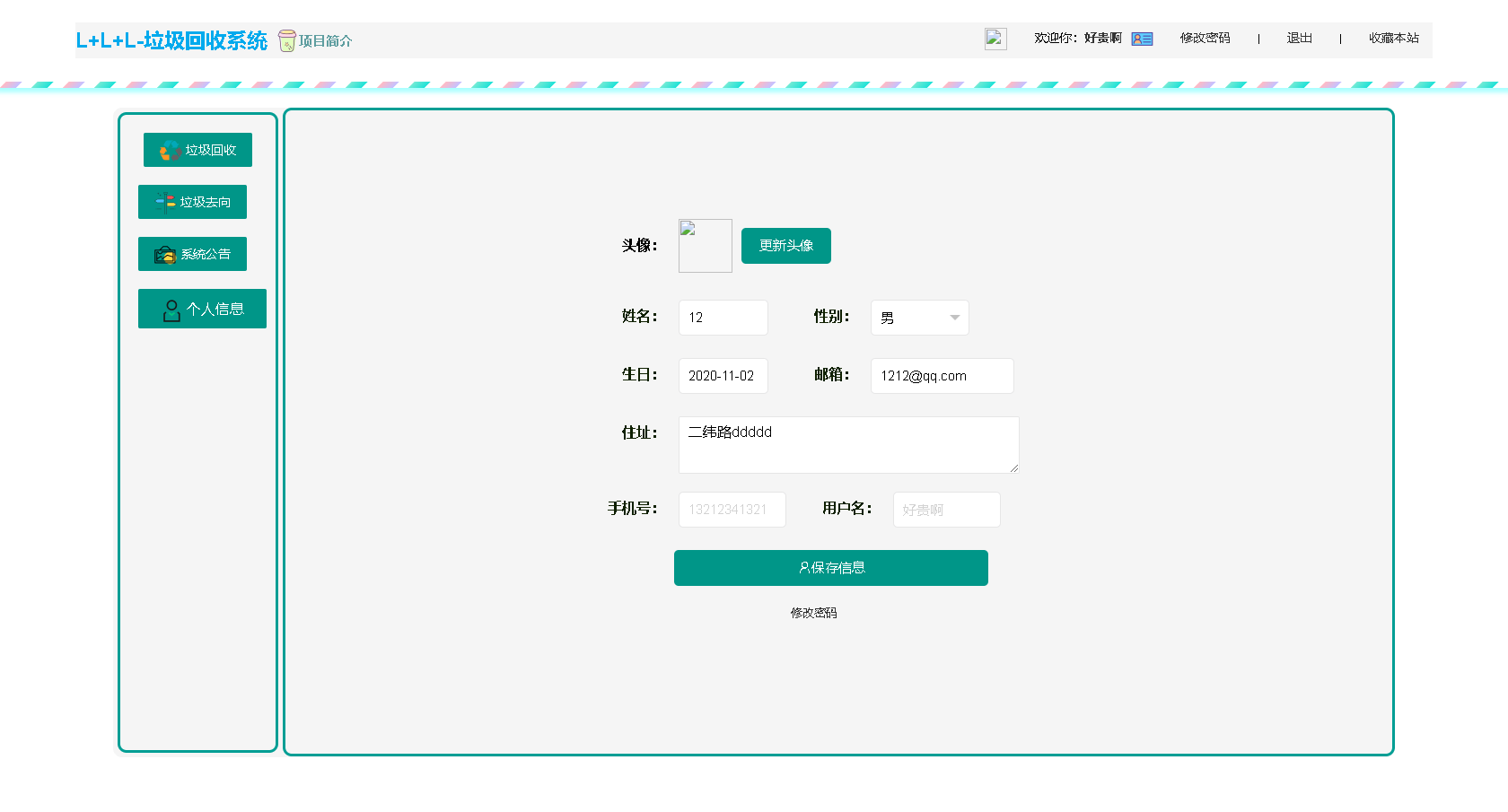Click the 邮箱 email input field
Screen dimensions: 1508x812
942,375
